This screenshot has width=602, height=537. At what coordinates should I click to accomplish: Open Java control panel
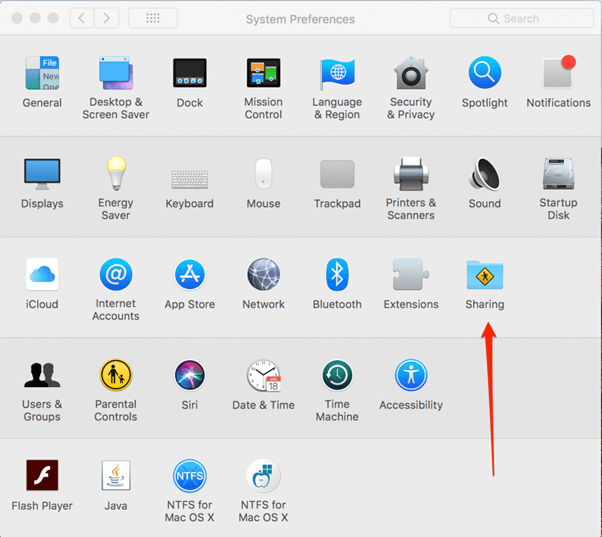tap(116, 475)
